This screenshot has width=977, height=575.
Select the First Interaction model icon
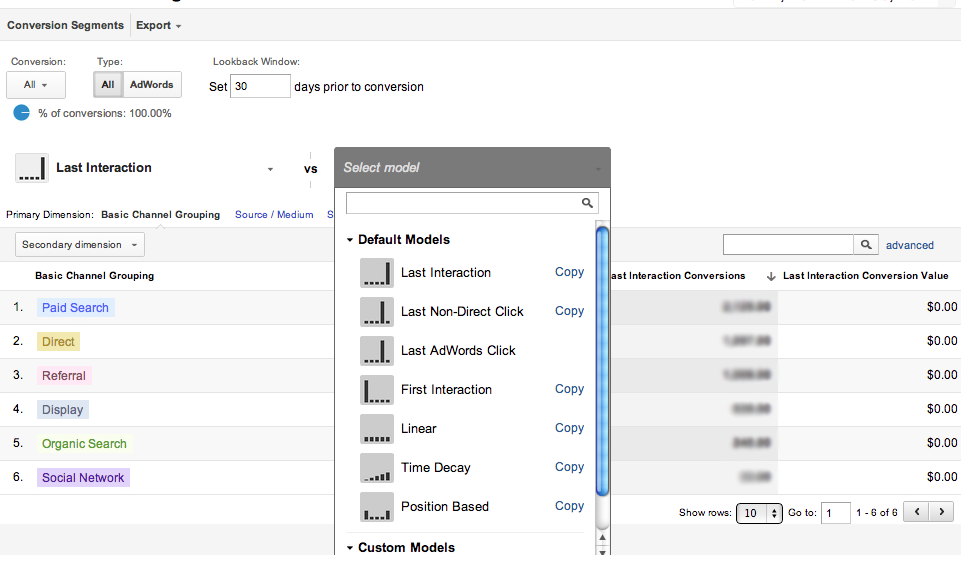(376, 390)
